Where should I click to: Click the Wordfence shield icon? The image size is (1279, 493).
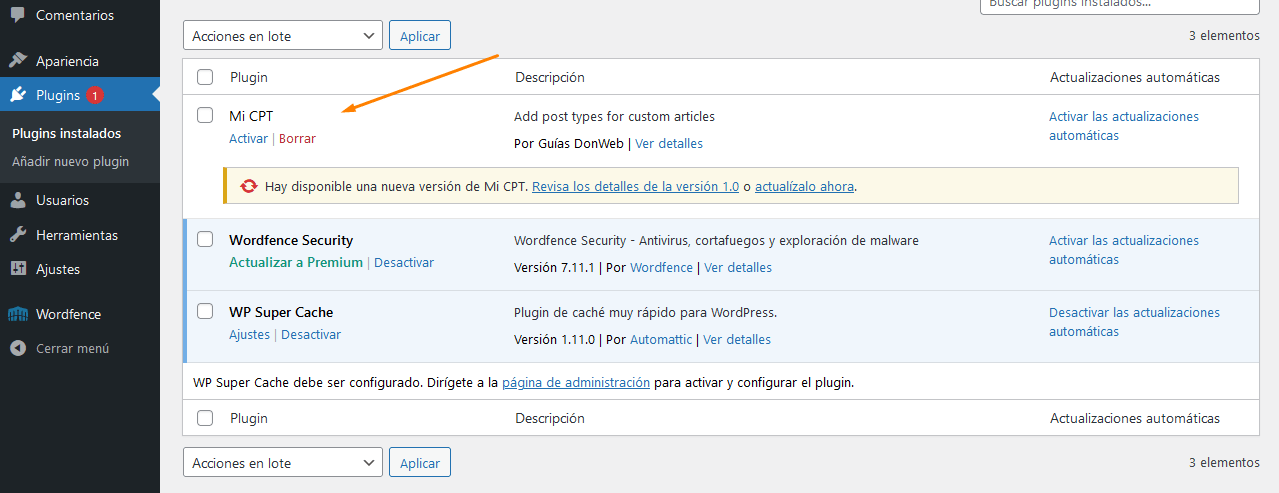[x=18, y=314]
